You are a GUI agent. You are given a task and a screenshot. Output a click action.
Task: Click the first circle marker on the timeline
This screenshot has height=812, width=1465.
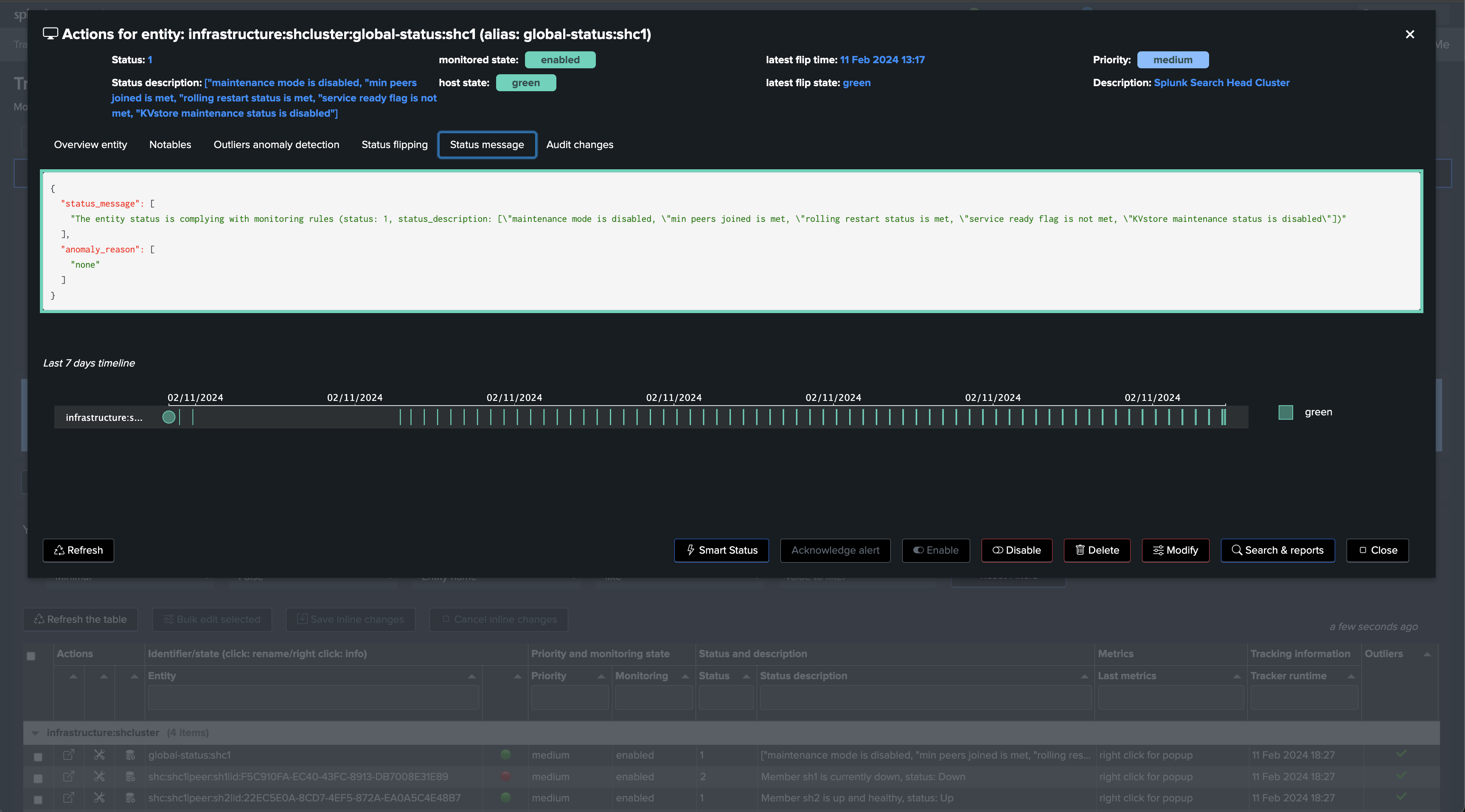pyautogui.click(x=169, y=417)
